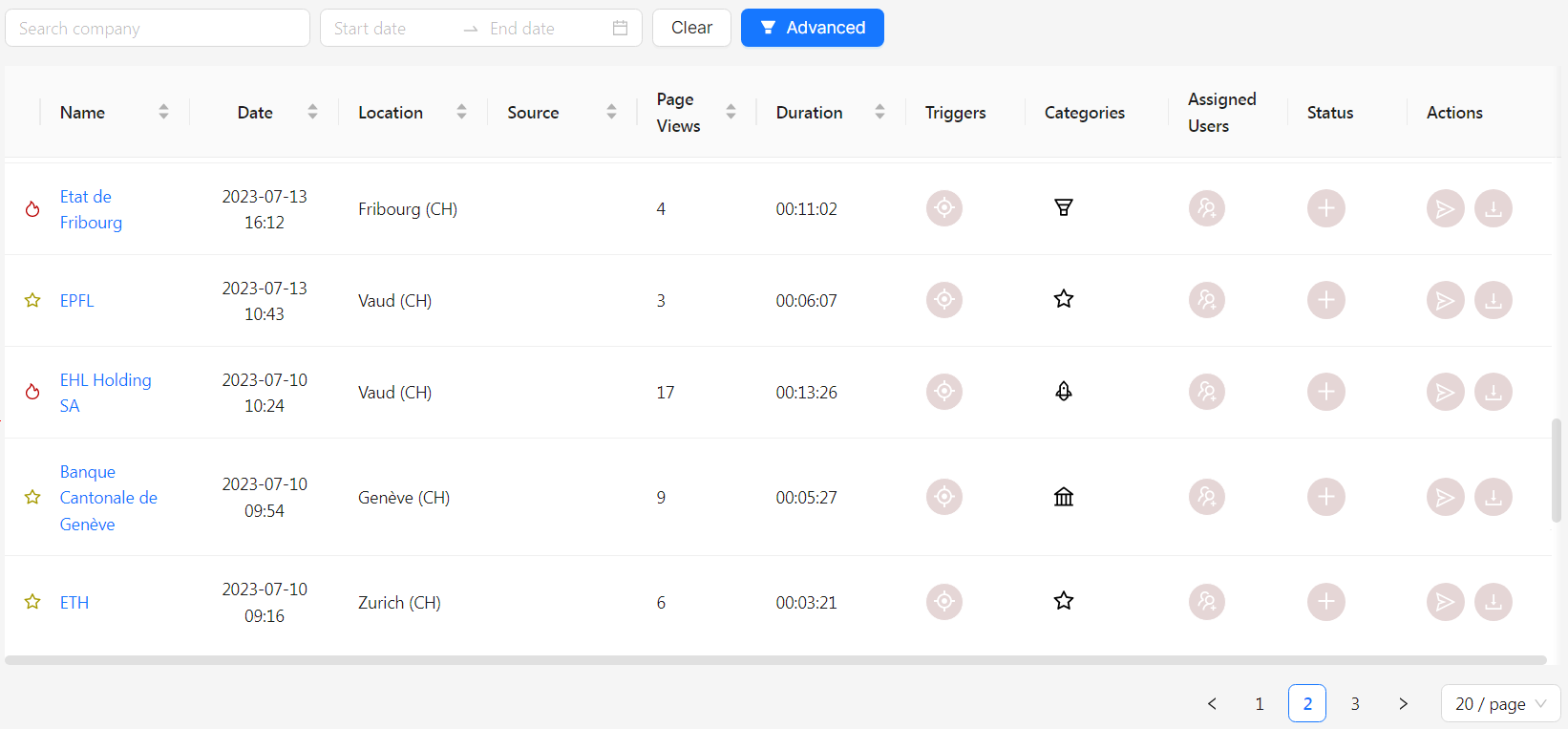Sort table by Date column
The height and width of the screenshot is (729, 1568).
pyautogui.click(x=312, y=112)
